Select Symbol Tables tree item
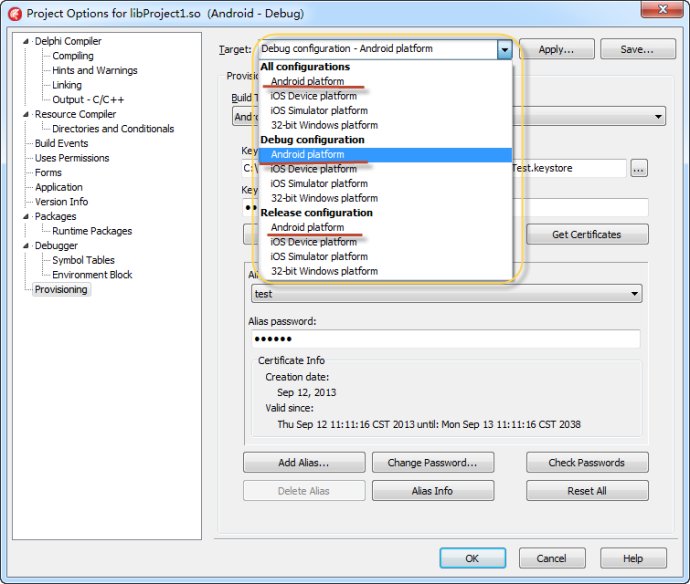This screenshot has width=690, height=584. coord(83,260)
